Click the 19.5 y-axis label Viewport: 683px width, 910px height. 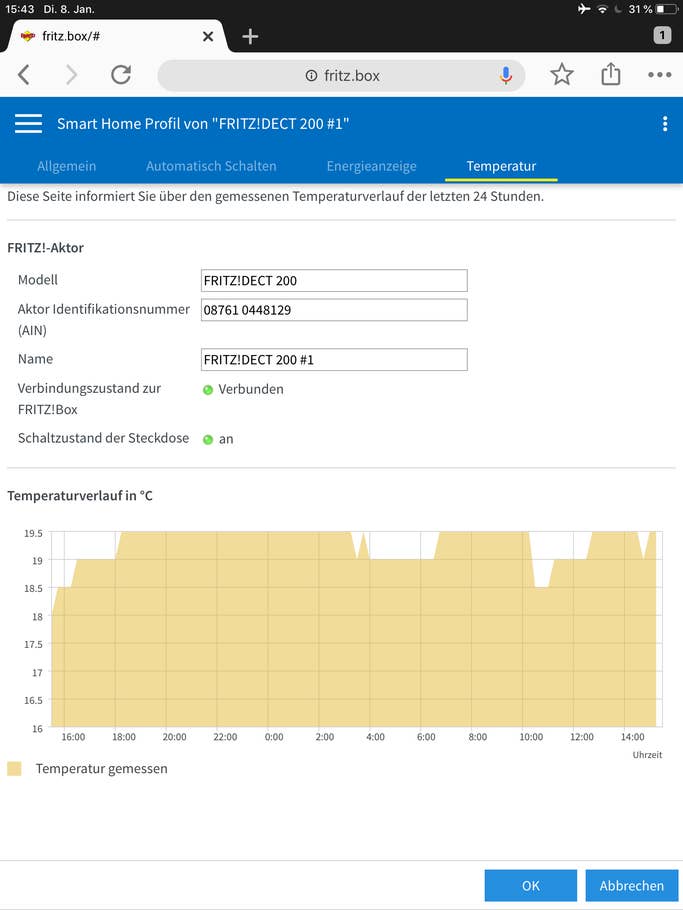click(33, 533)
